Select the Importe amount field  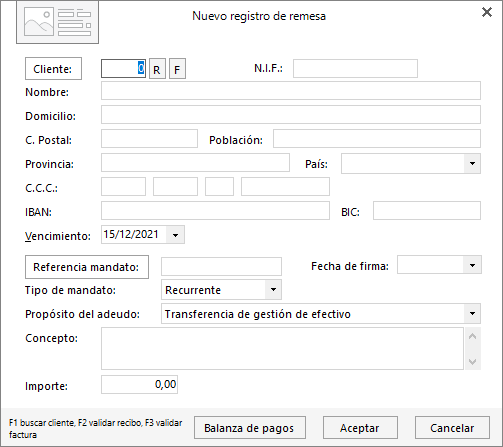tap(139, 384)
